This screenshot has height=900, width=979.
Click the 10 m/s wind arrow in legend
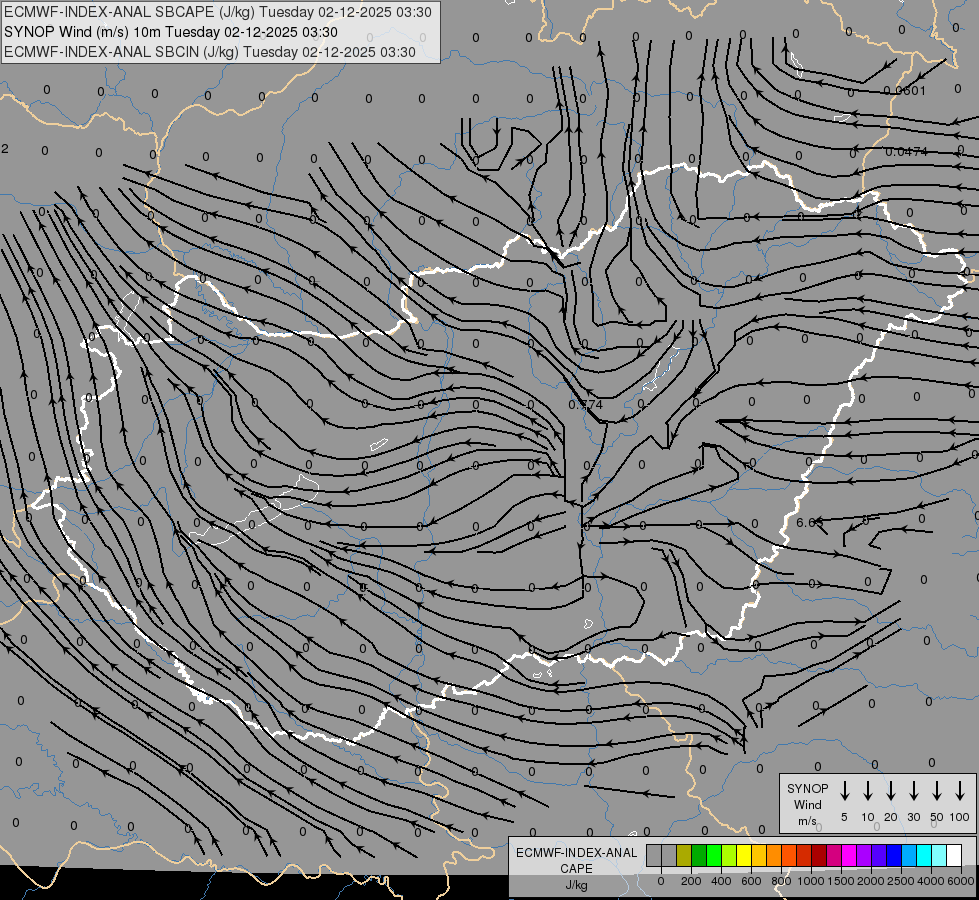pos(868,790)
